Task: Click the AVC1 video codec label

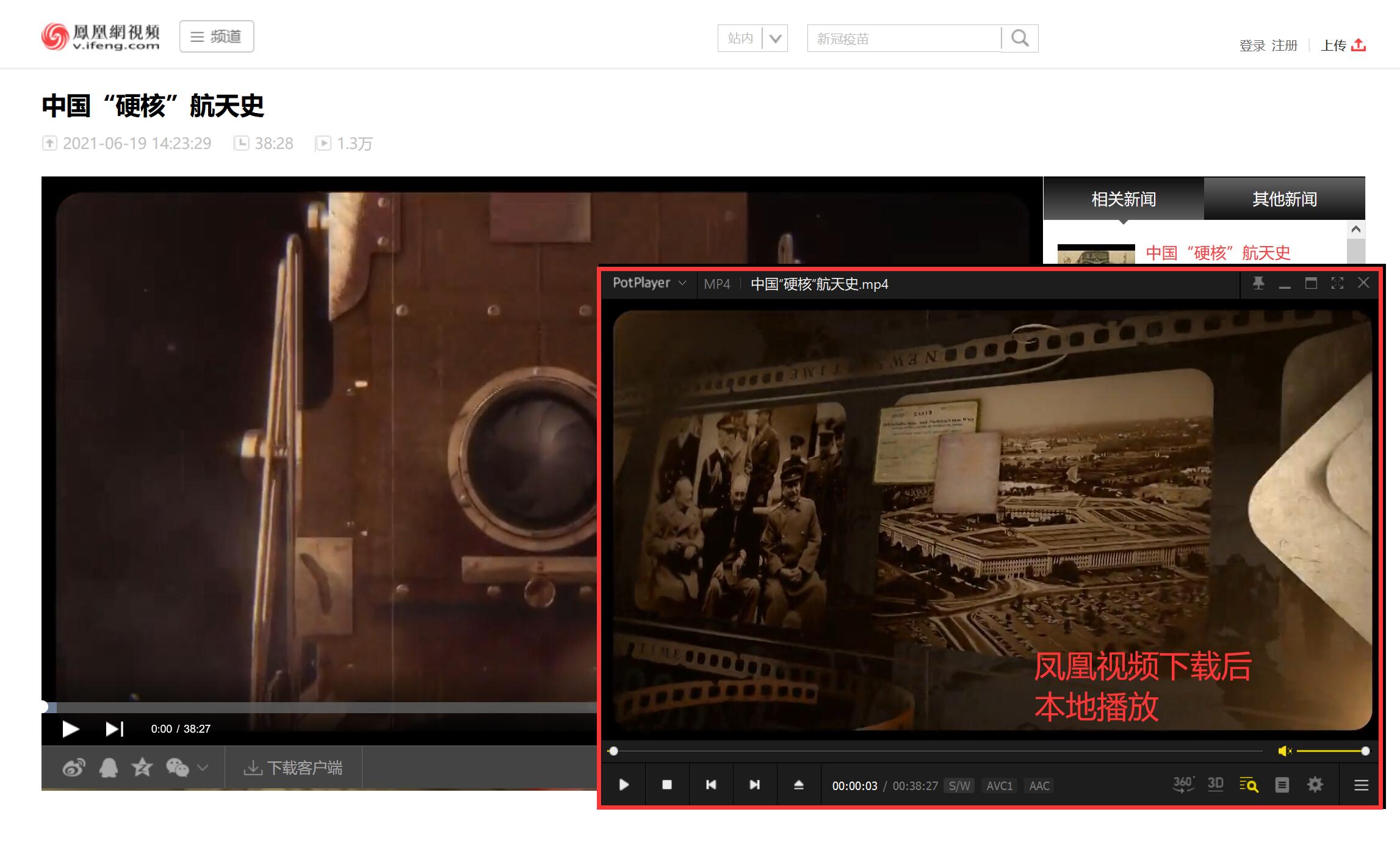Action: click(1000, 786)
